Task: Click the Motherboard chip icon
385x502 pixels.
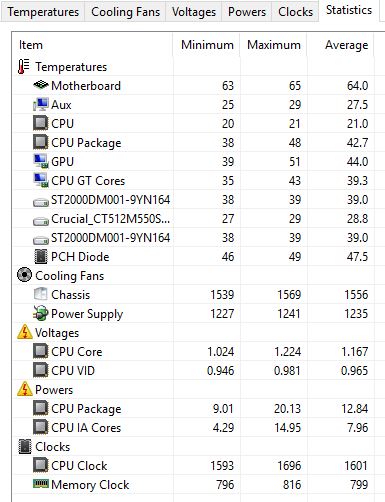Action: pyautogui.click(x=41, y=85)
